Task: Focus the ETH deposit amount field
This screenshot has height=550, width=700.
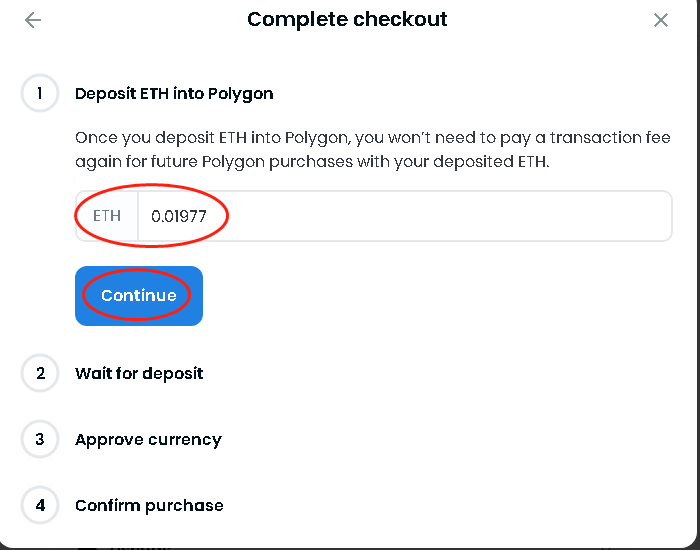Action: [400, 216]
